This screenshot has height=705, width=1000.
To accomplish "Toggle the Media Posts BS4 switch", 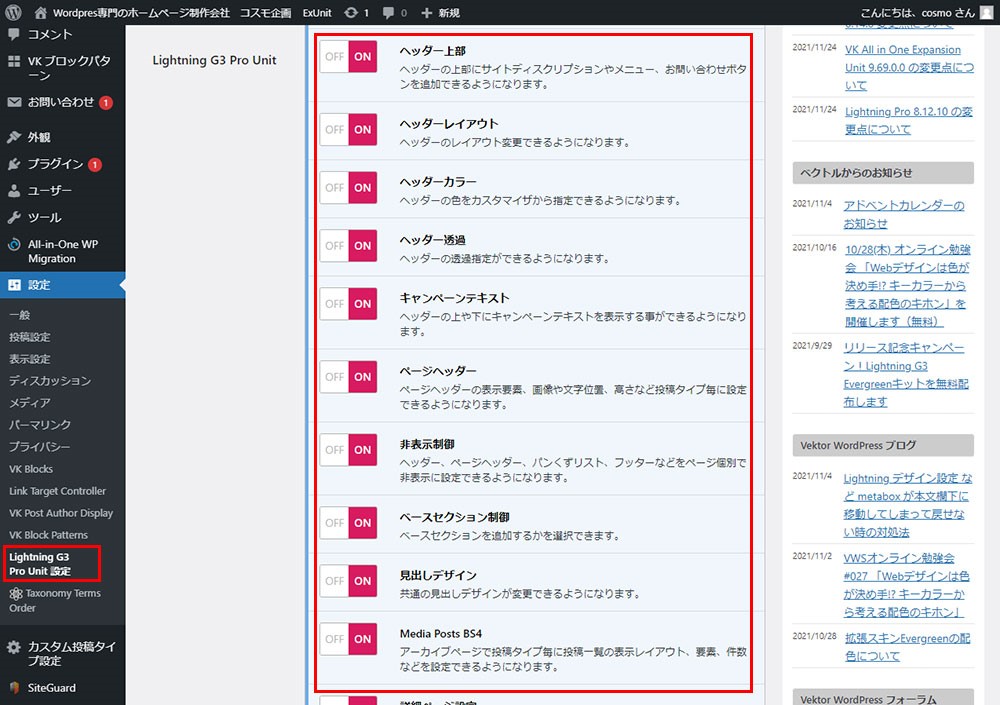I will coord(348,639).
